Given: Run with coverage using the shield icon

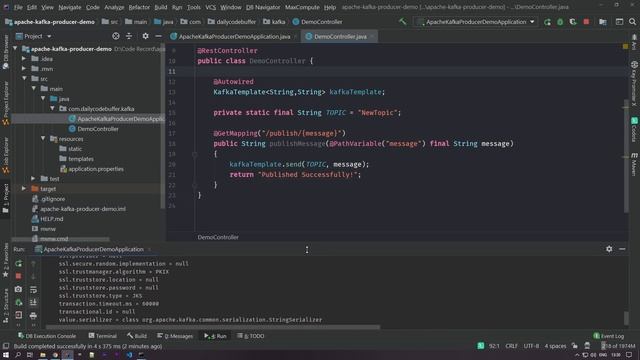Looking at the screenshot, I should click(x=573, y=22).
